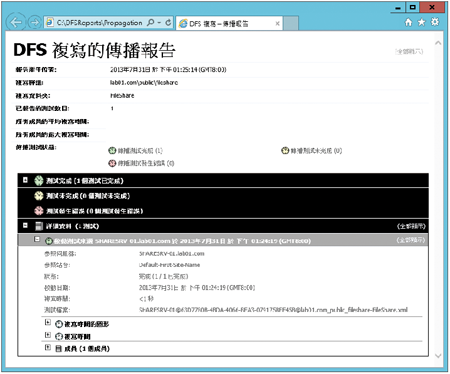Open a new blank tab
The width and height of the screenshot is (450, 374).
(x=291, y=24)
